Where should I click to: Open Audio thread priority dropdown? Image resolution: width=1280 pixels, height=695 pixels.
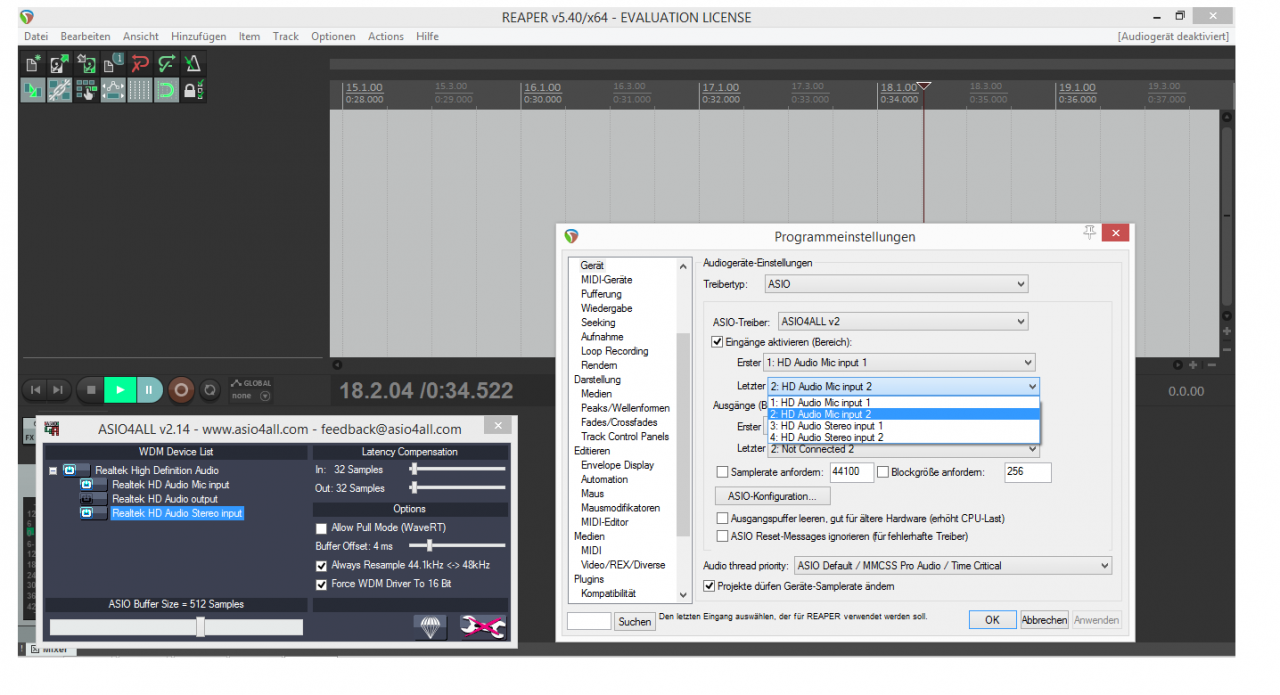(953, 566)
